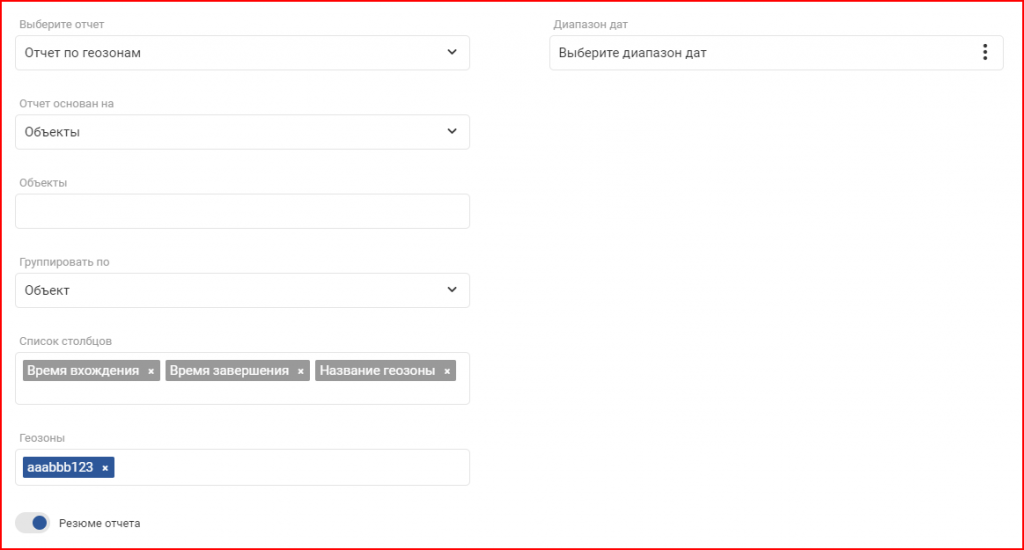1024x550 pixels.
Task: Click the Время вхождения tag label
Action: pyautogui.click(x=83, y=370)
